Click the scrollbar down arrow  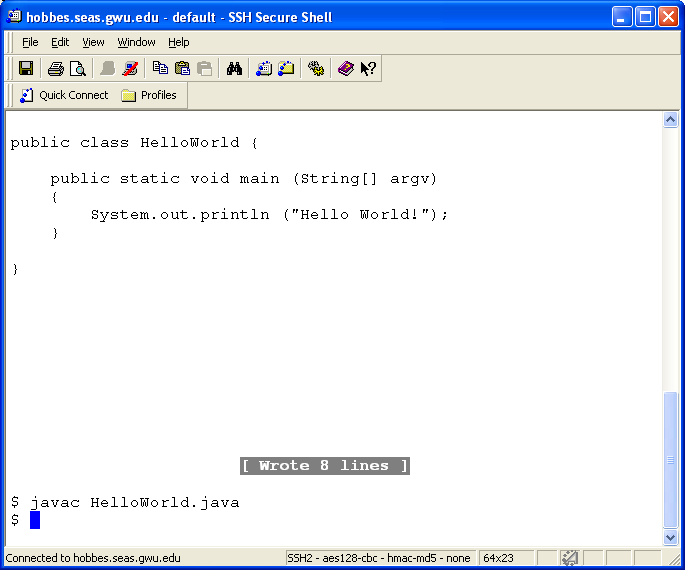671,537
